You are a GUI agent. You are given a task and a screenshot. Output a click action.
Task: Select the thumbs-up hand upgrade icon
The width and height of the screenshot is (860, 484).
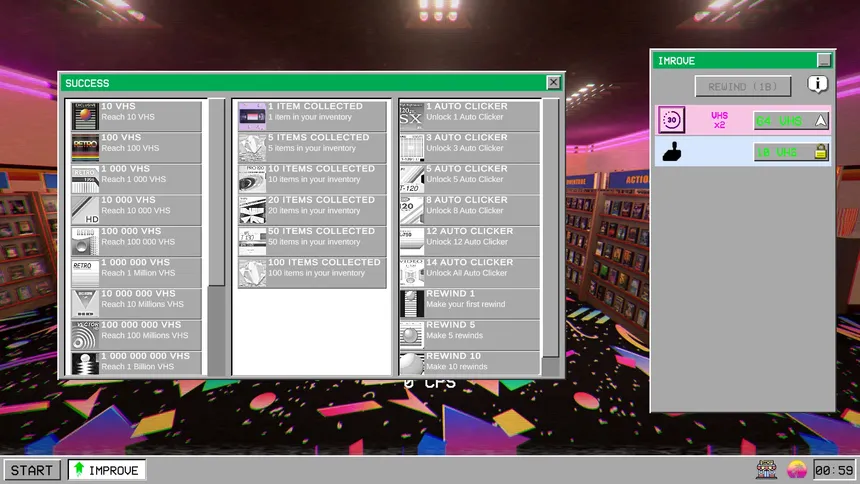coord(672,151)
